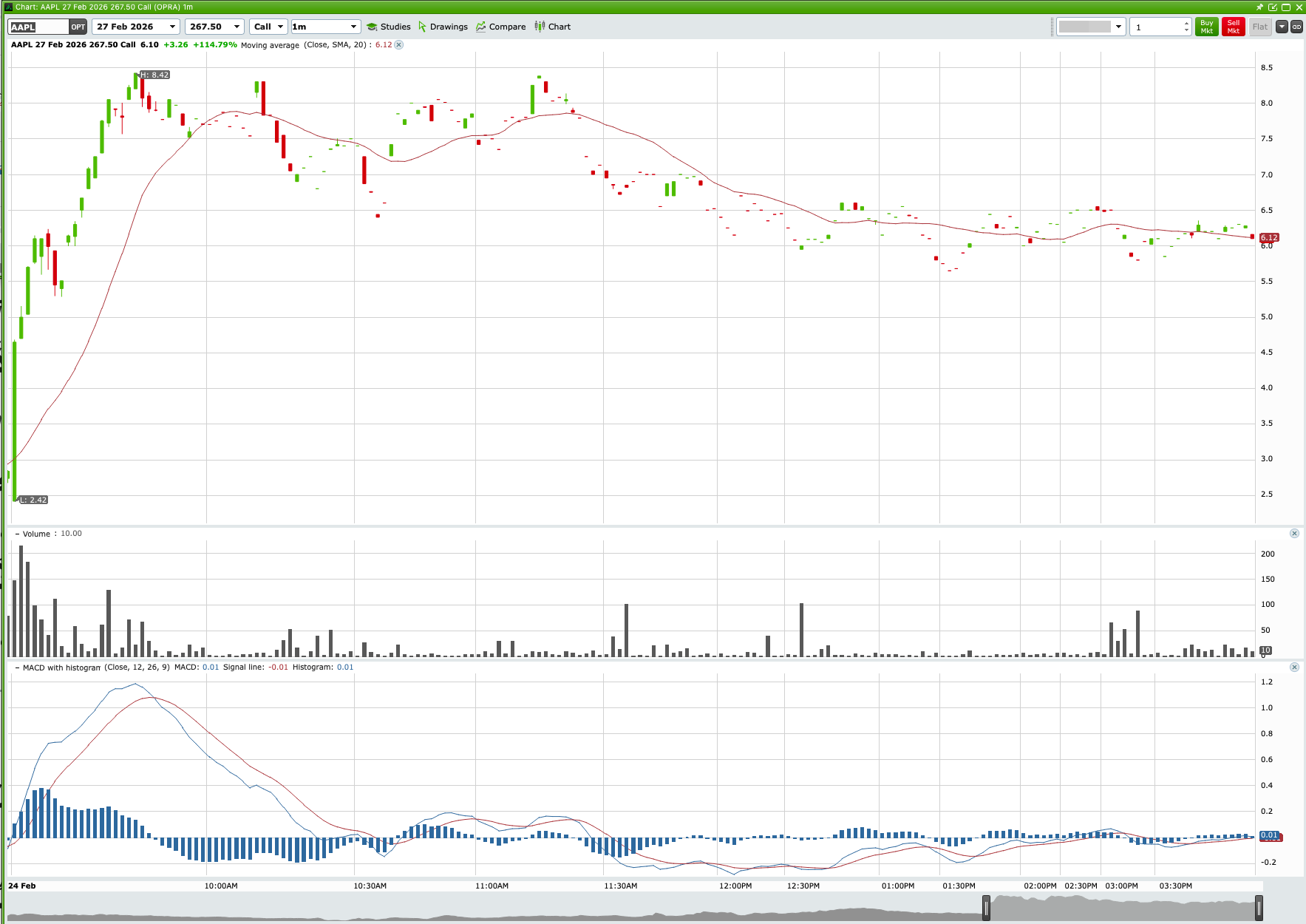Image resolution: width=1306 pixels, height=924 pixels.
Task: Open the Drawings tool
Action: click(x=443, y=27)
